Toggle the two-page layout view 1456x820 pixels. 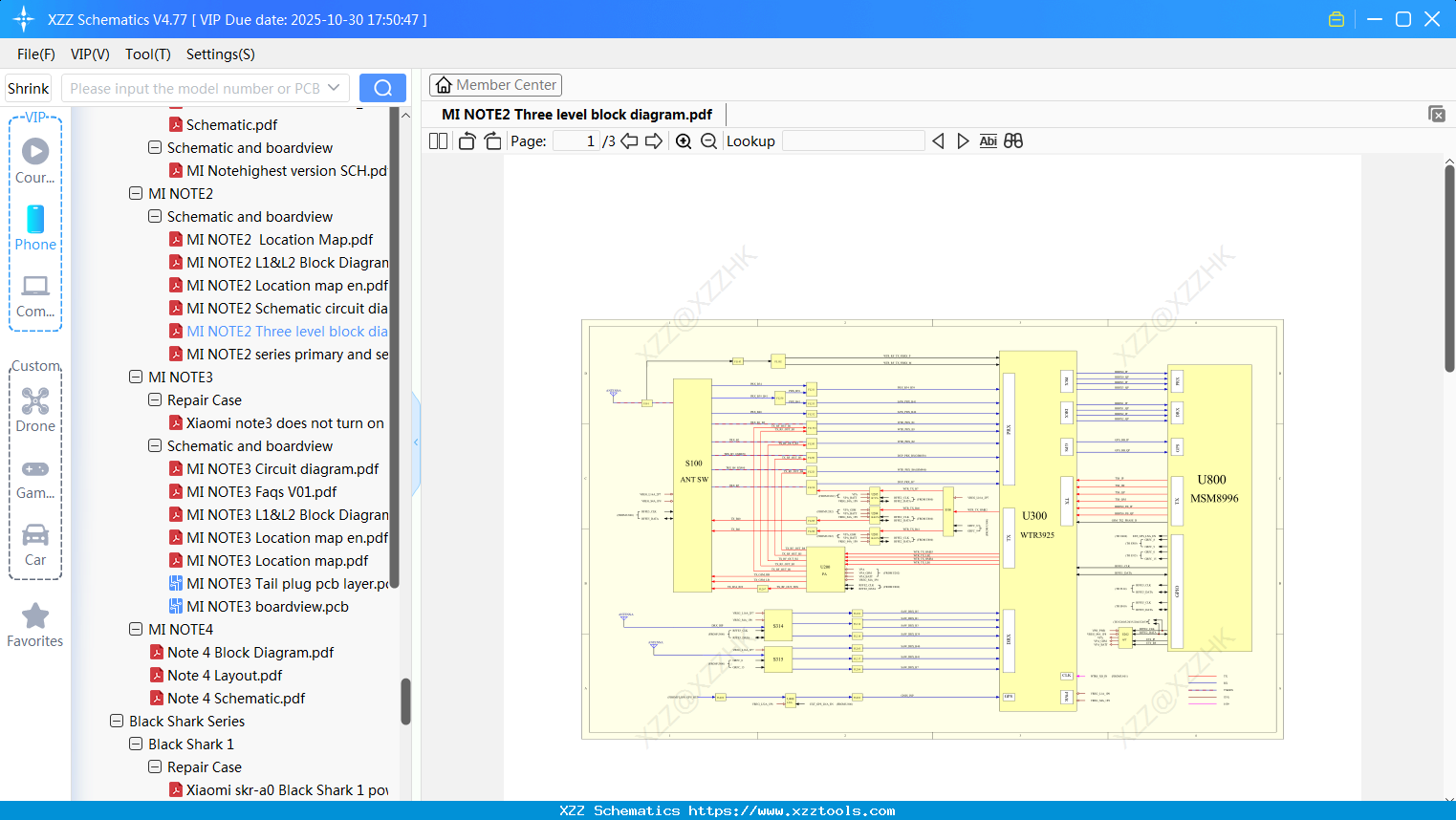(x=437, y=140)
